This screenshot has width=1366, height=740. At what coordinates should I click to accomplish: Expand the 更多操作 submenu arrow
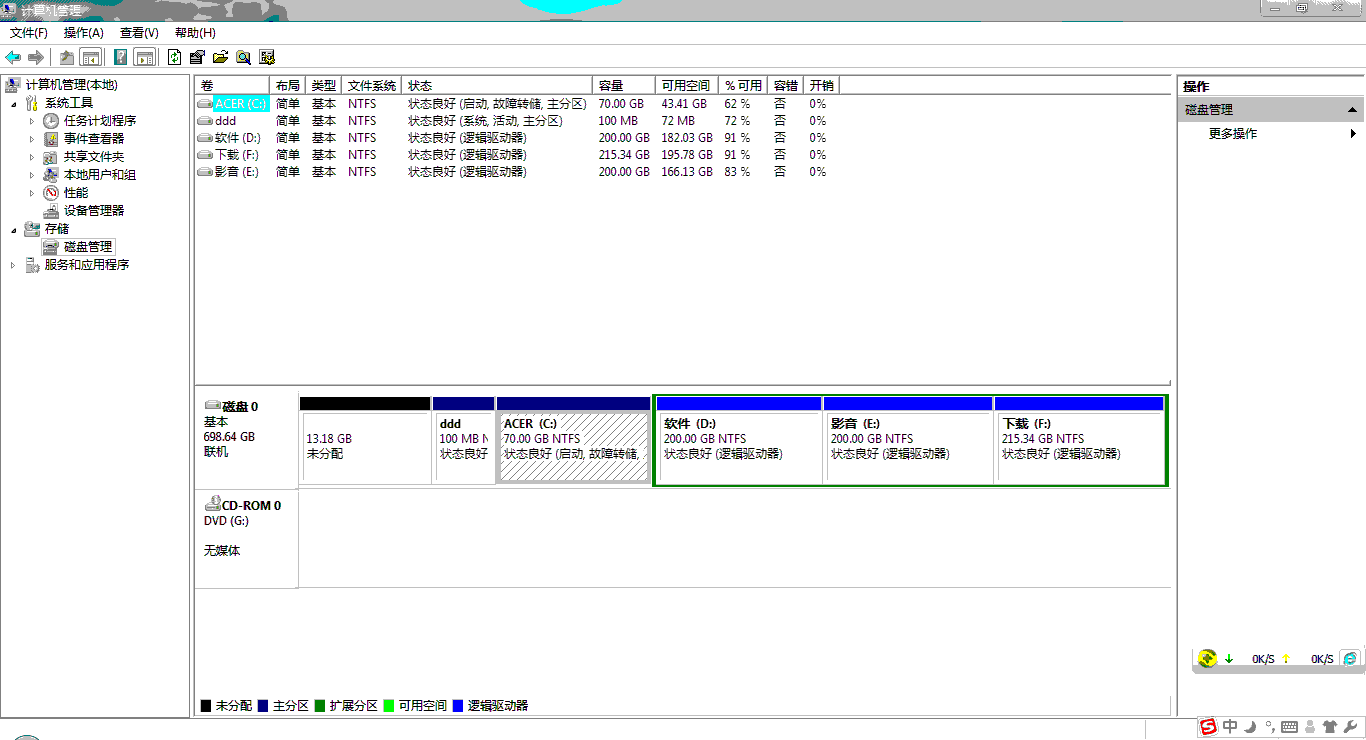coord(1354,134)
